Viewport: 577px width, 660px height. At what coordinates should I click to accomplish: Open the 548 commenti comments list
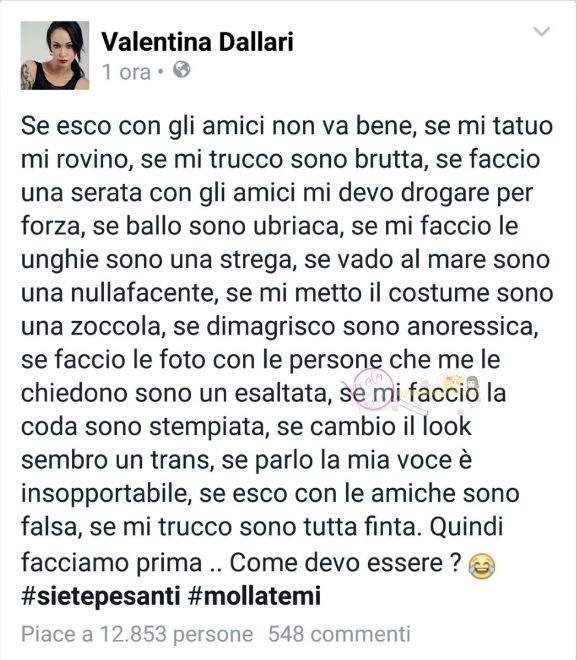(x=339, y=634)
